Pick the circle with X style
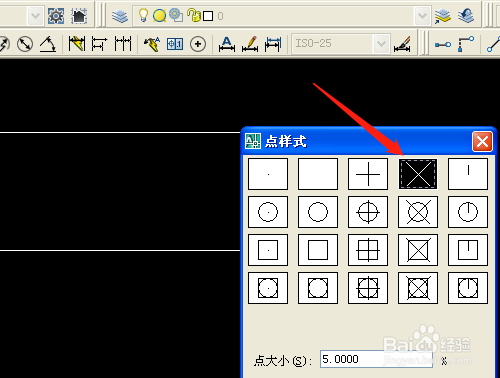 (418, 212)
